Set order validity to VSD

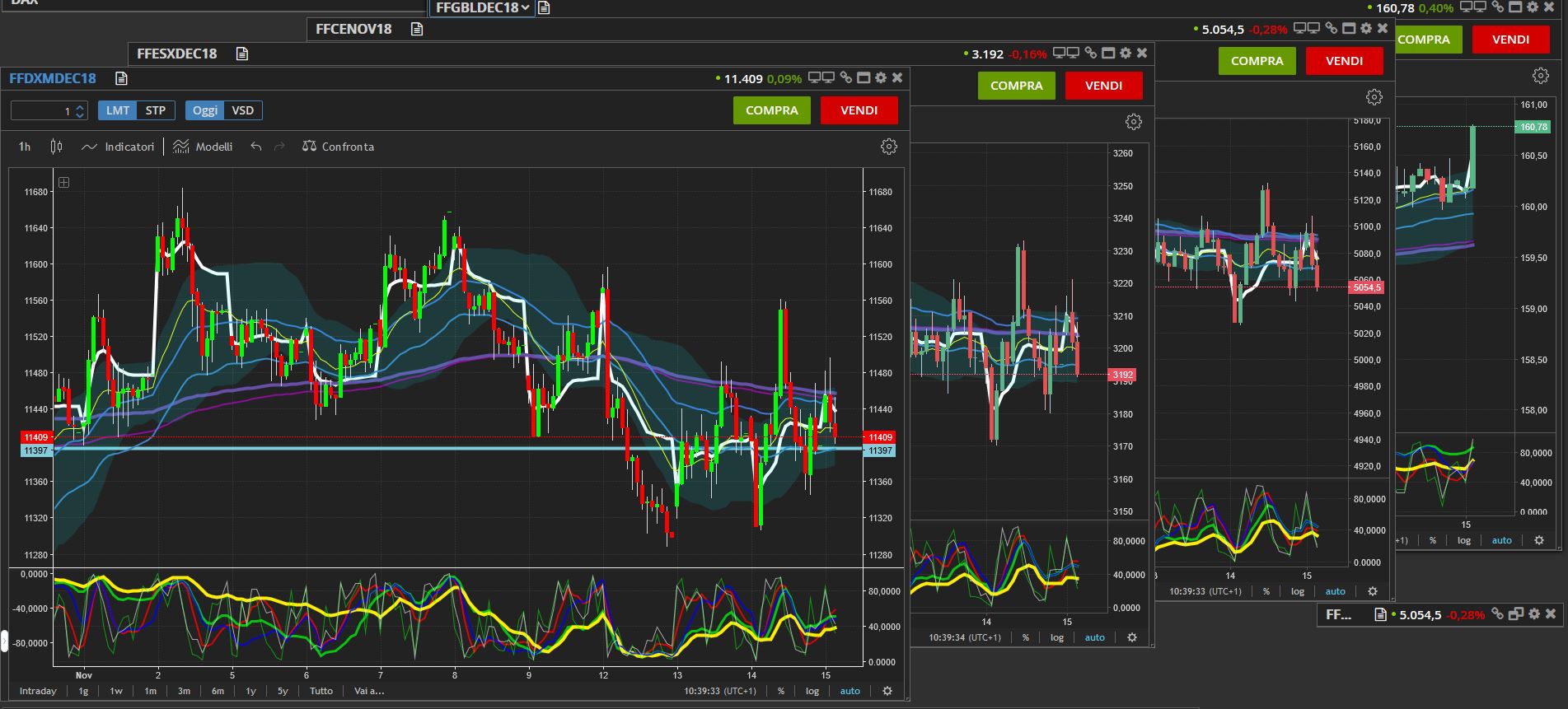coord(243,110)
